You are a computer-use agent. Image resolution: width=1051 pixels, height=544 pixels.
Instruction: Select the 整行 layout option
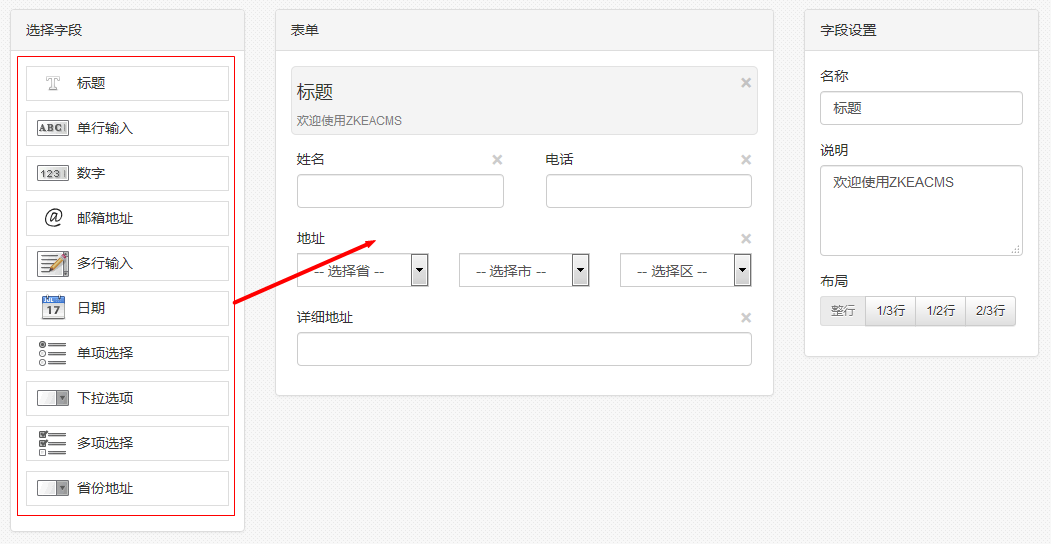coord(843,311)
